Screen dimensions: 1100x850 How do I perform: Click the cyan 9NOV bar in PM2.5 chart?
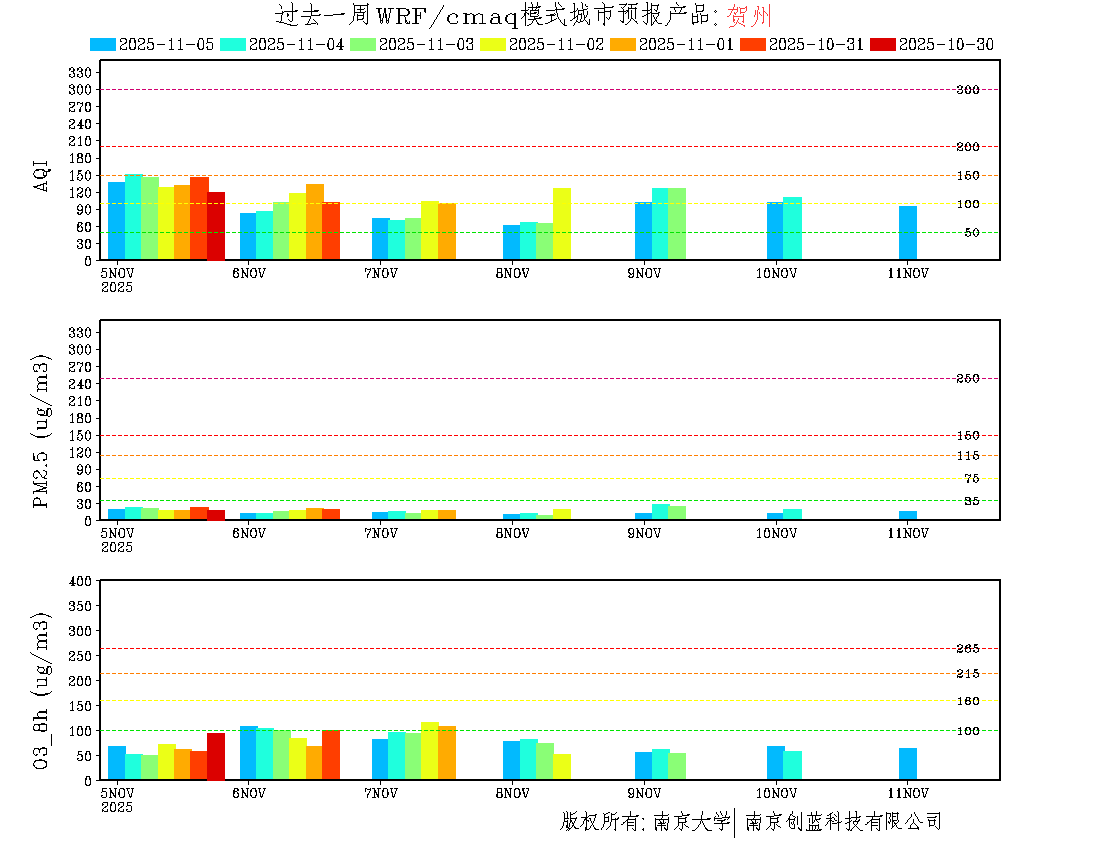660,512
